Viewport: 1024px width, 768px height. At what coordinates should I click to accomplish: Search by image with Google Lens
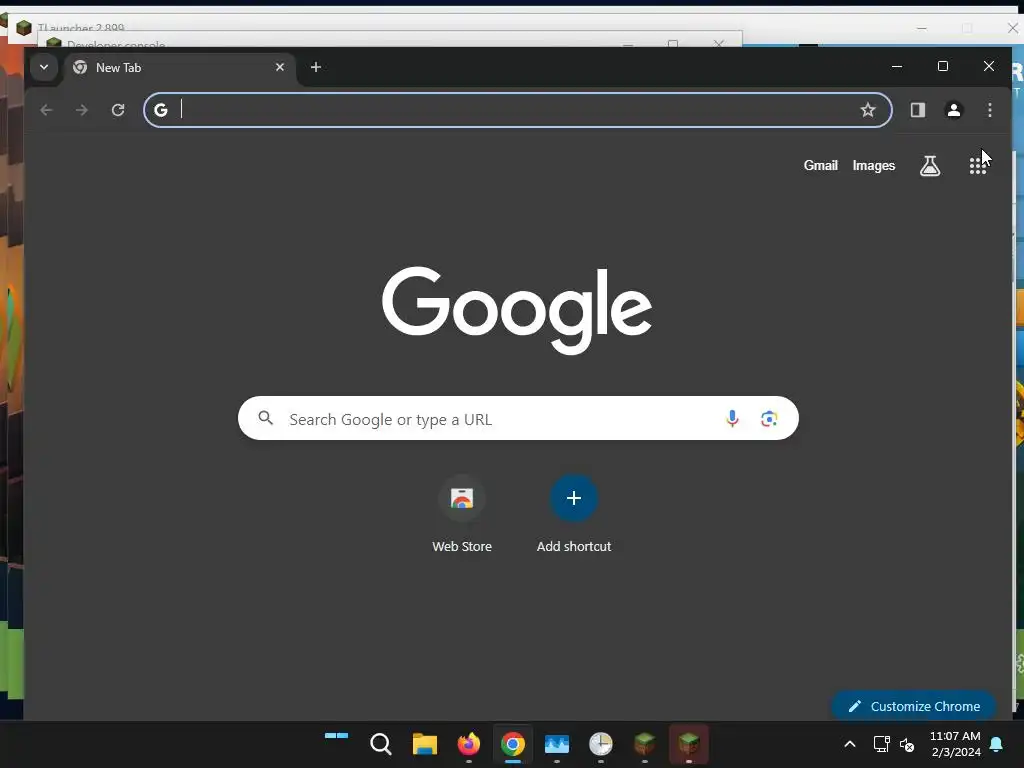pos(769,418)
